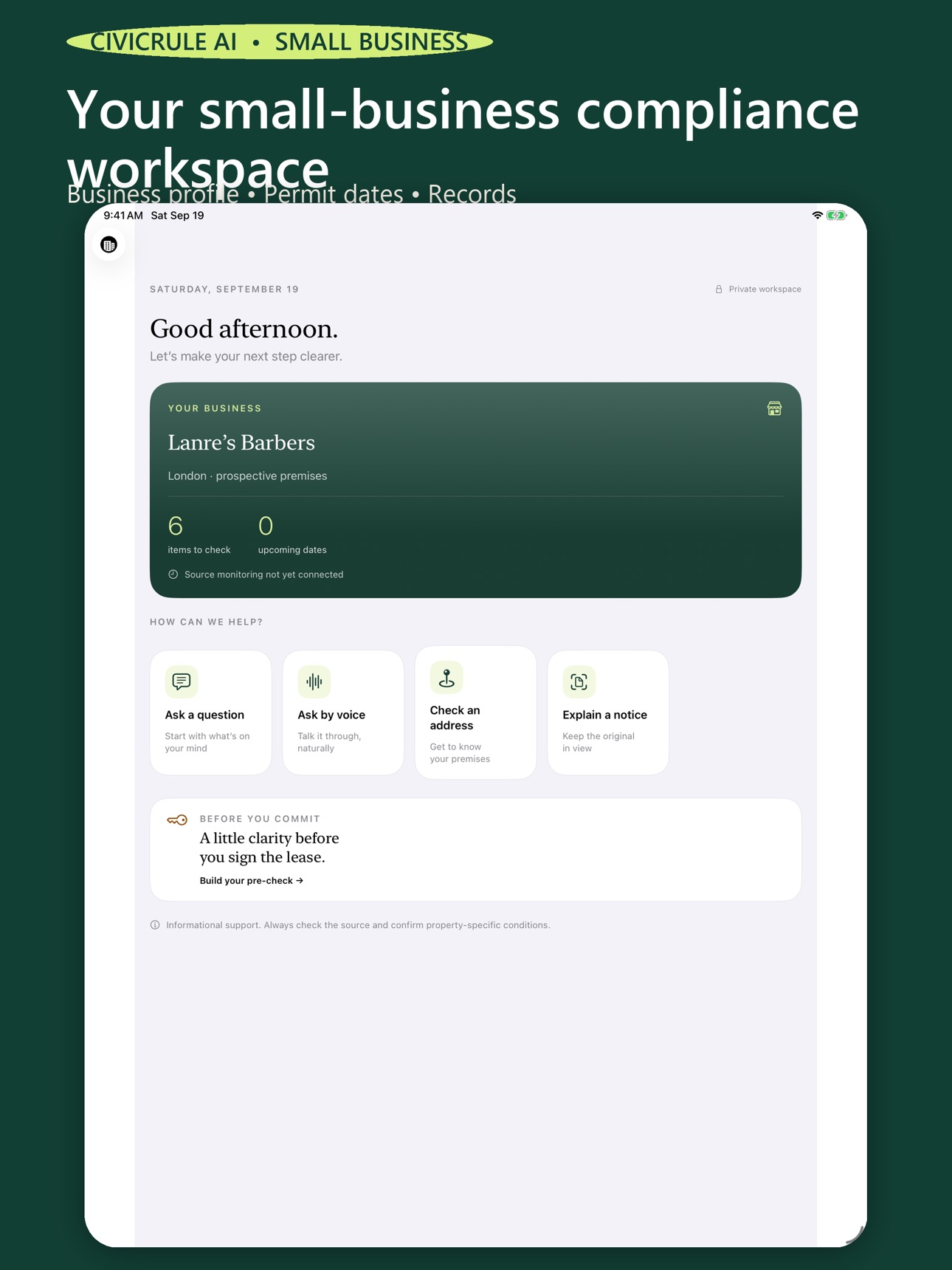Tap the BEFORE YOU COMMIT label
Image resolution: width=952 pixels, height=1270 pixels.
(260, 819)
